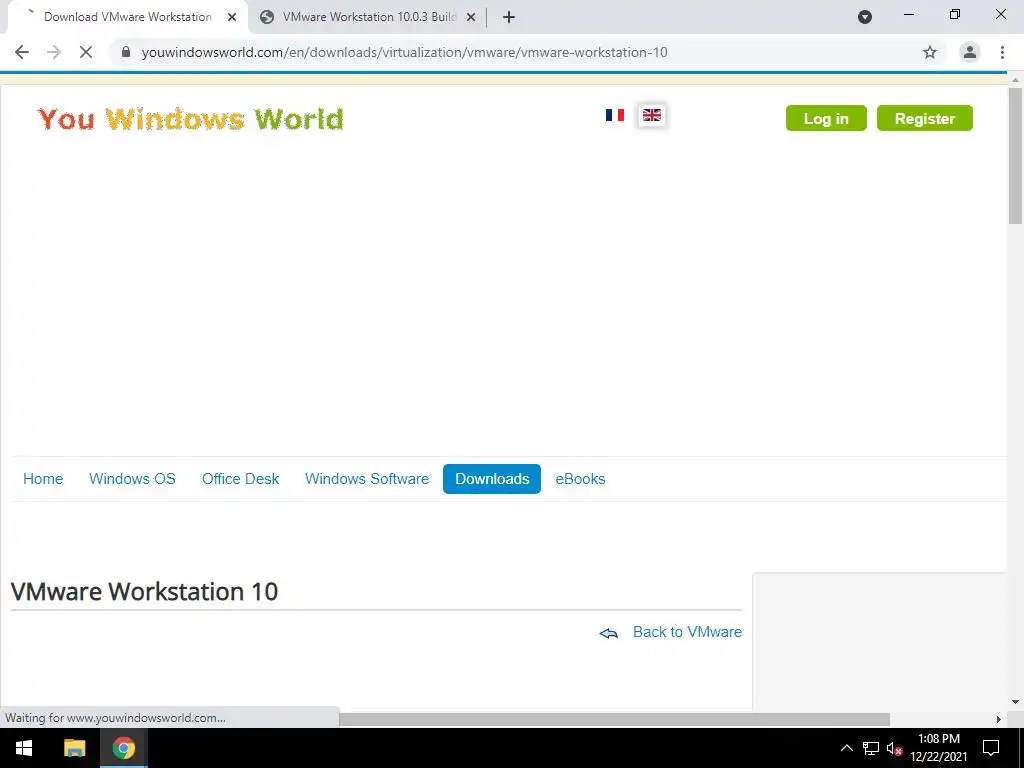Close the Download VMware Workstation tab
1024x768 pixels.
(232, 18)
